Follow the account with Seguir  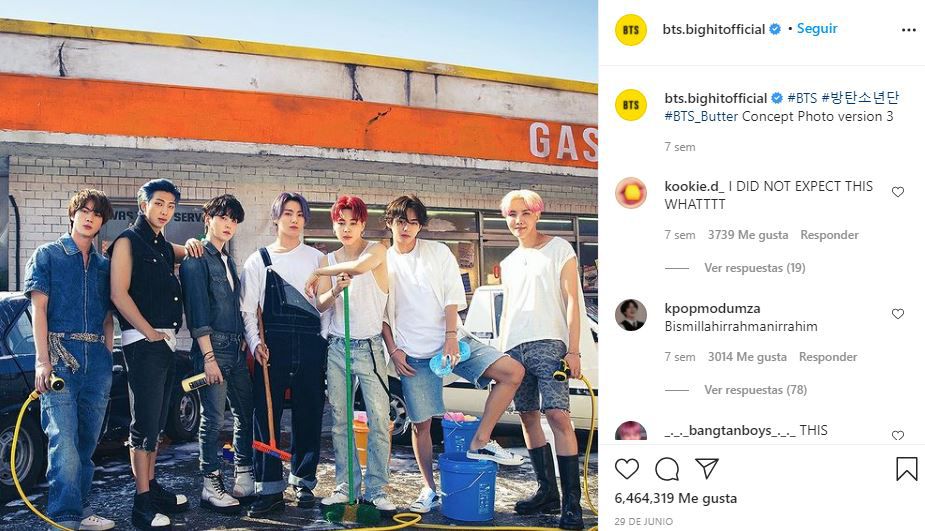point(817,28)
